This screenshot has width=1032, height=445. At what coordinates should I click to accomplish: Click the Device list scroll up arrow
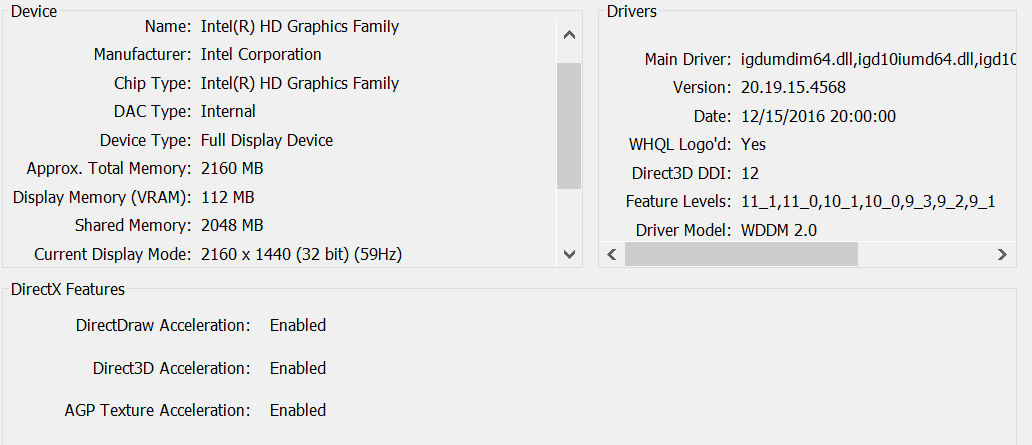coord(569,35)
